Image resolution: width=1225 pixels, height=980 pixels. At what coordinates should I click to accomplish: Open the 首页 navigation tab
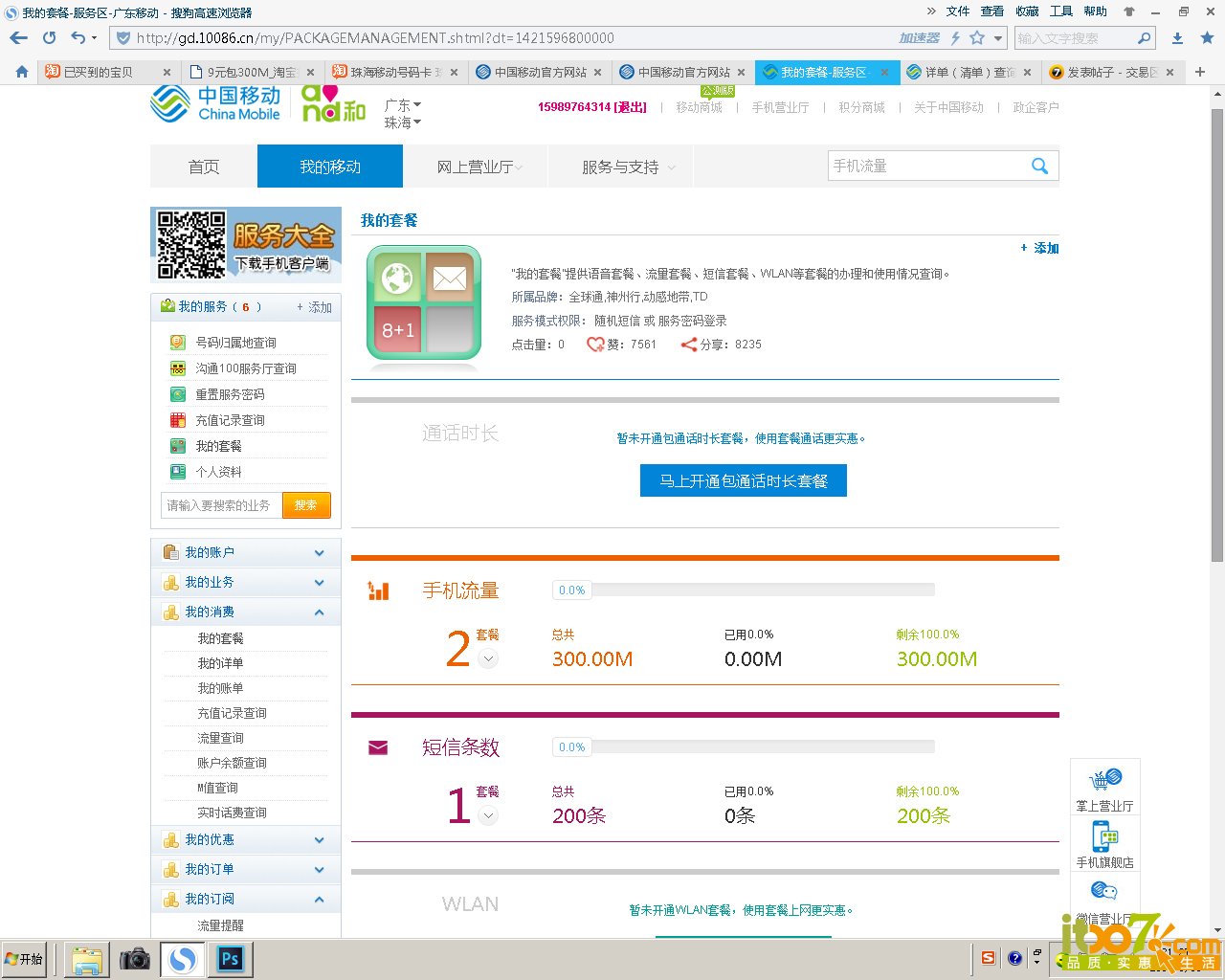coord(204,167)
